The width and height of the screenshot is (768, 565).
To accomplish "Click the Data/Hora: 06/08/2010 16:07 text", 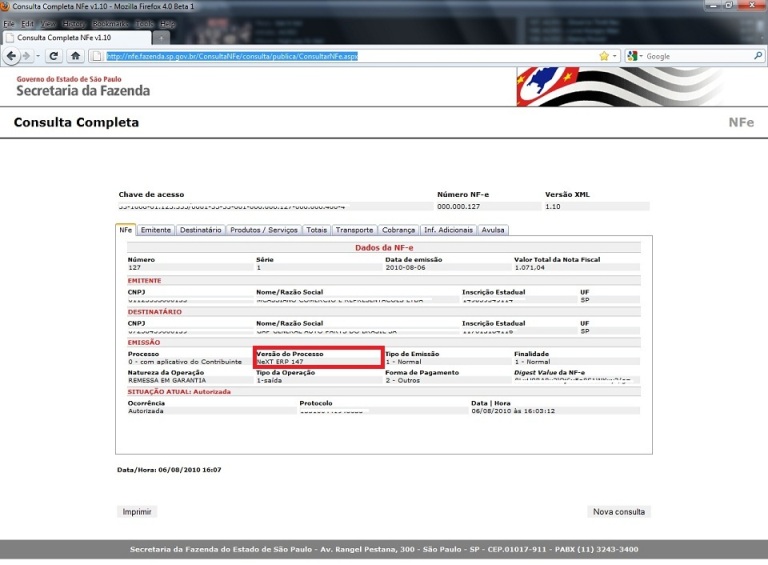I will (169, 470).
